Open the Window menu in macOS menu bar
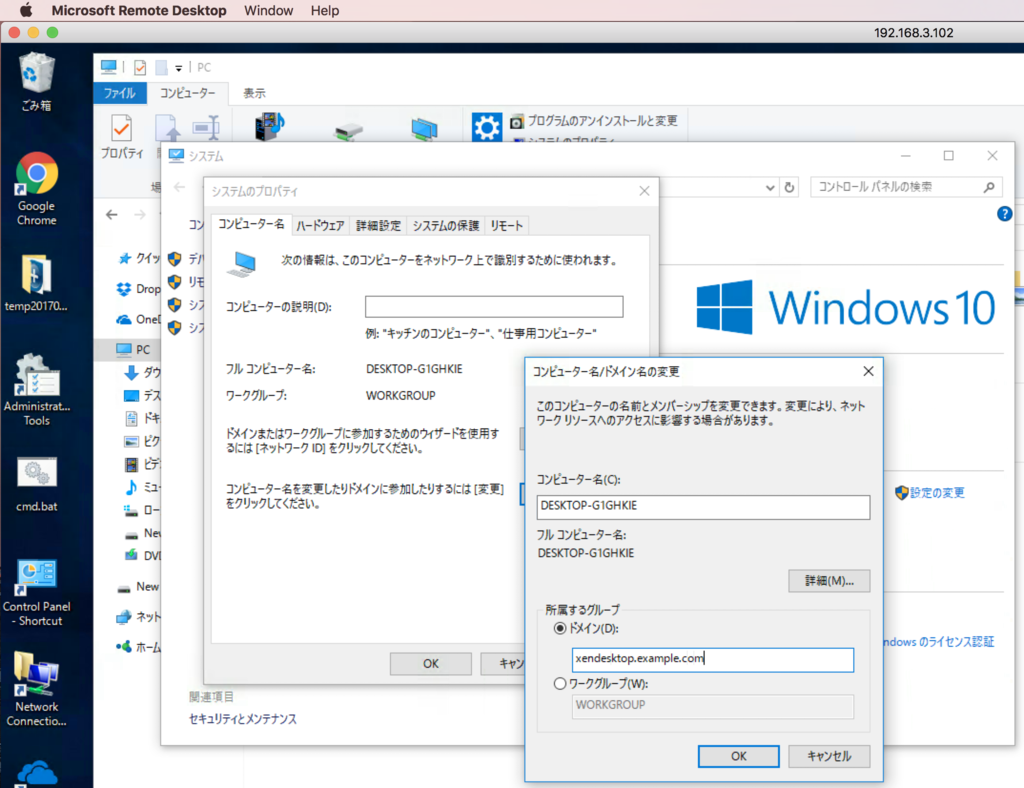This screenshot has width=1024, height=788. point(268,10)
